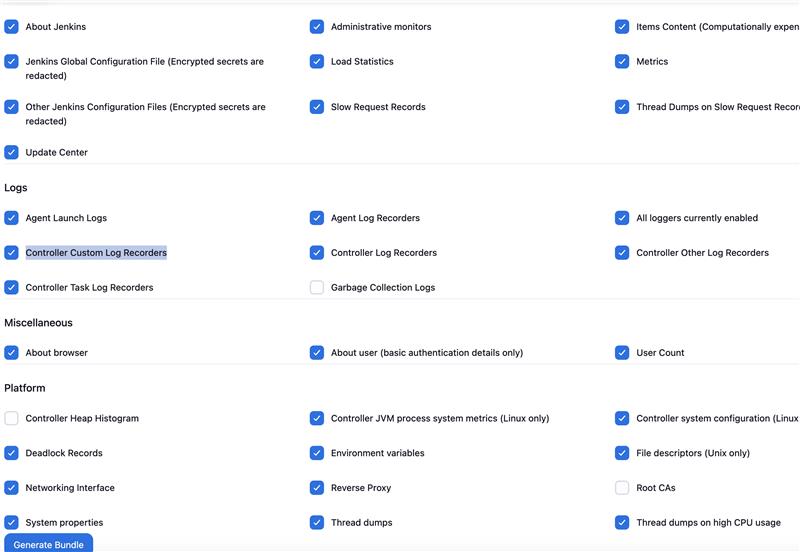Toggle Controller Custom Log Recorders checkbox
800x552 pixels.
click(x=11, y=253)
